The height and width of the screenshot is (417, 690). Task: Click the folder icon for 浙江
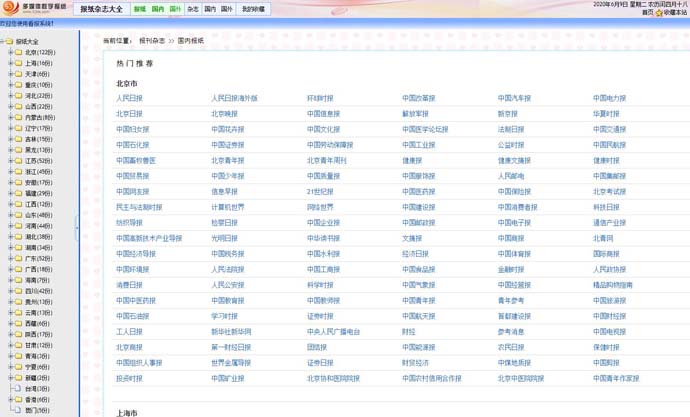click(18, 172)
